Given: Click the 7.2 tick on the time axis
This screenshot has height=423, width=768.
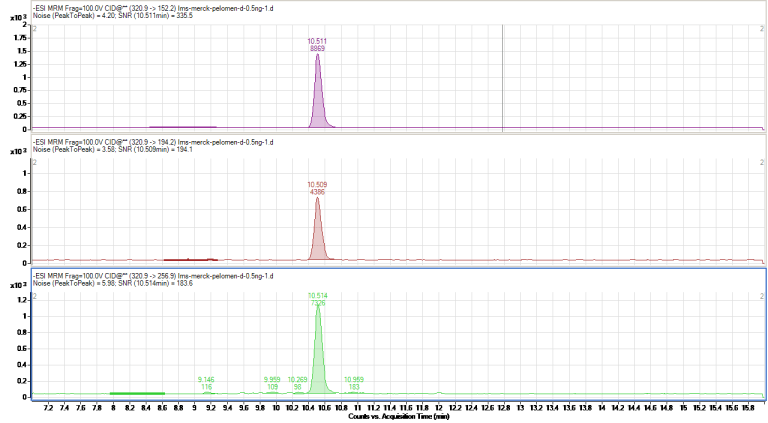Looking at the screenshot, I should tap(48, 407).
